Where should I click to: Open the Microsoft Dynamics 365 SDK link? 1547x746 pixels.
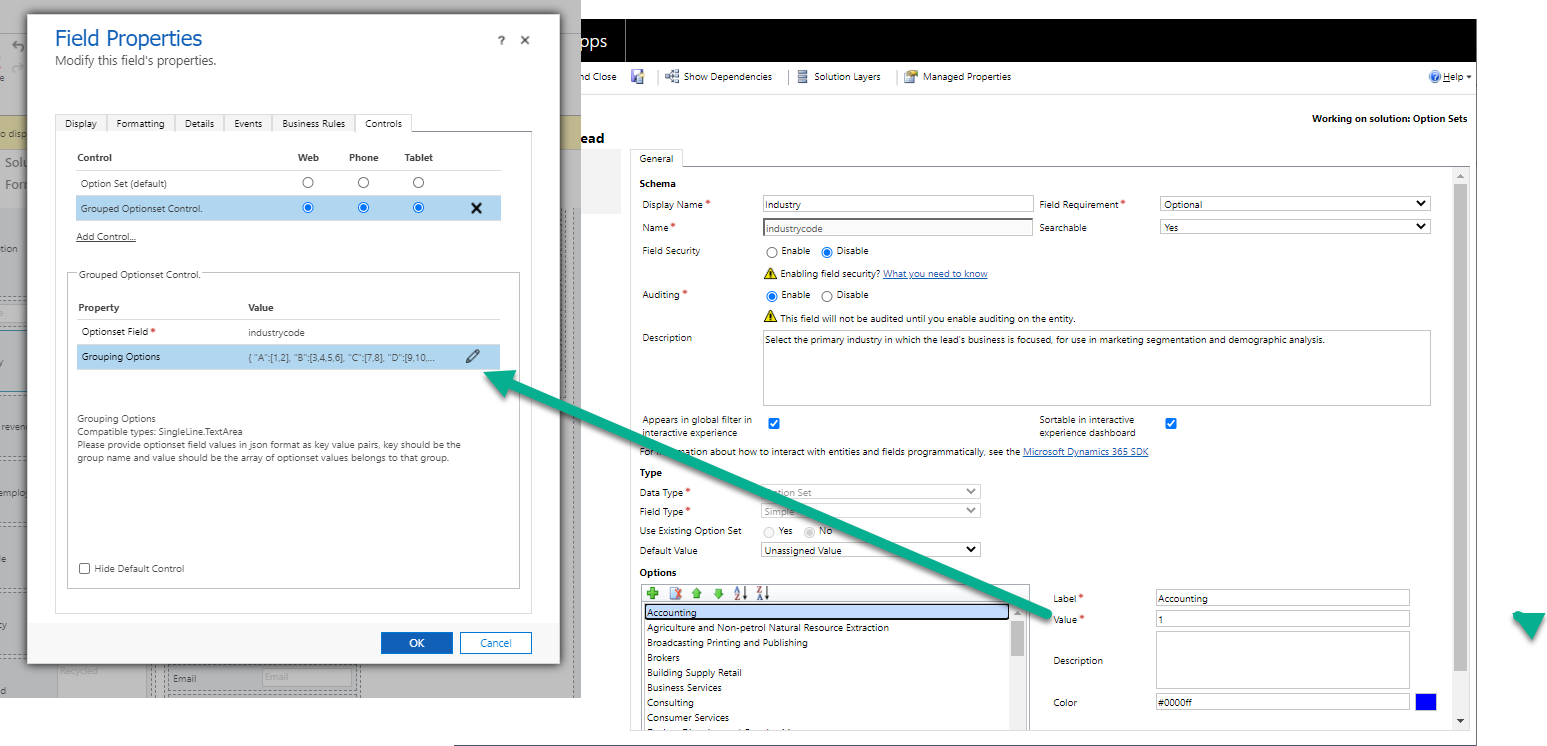pyautogui.click(x=1085, y=451)
